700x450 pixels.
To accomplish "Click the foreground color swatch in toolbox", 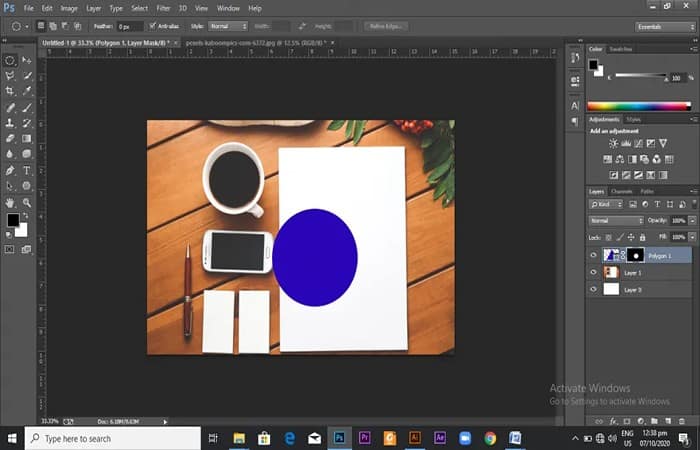I will 12,220.
